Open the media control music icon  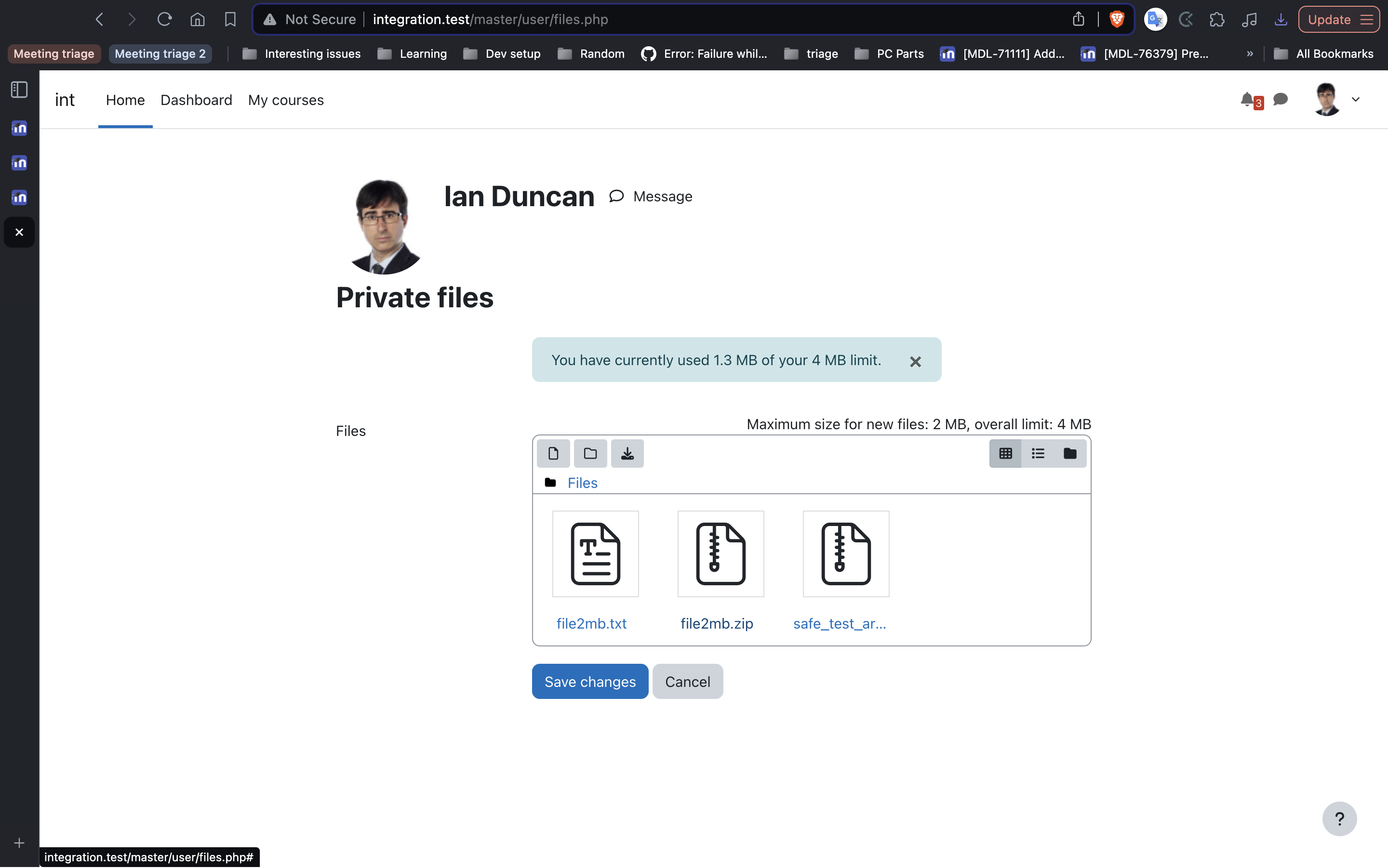(x=1249, y=20)
